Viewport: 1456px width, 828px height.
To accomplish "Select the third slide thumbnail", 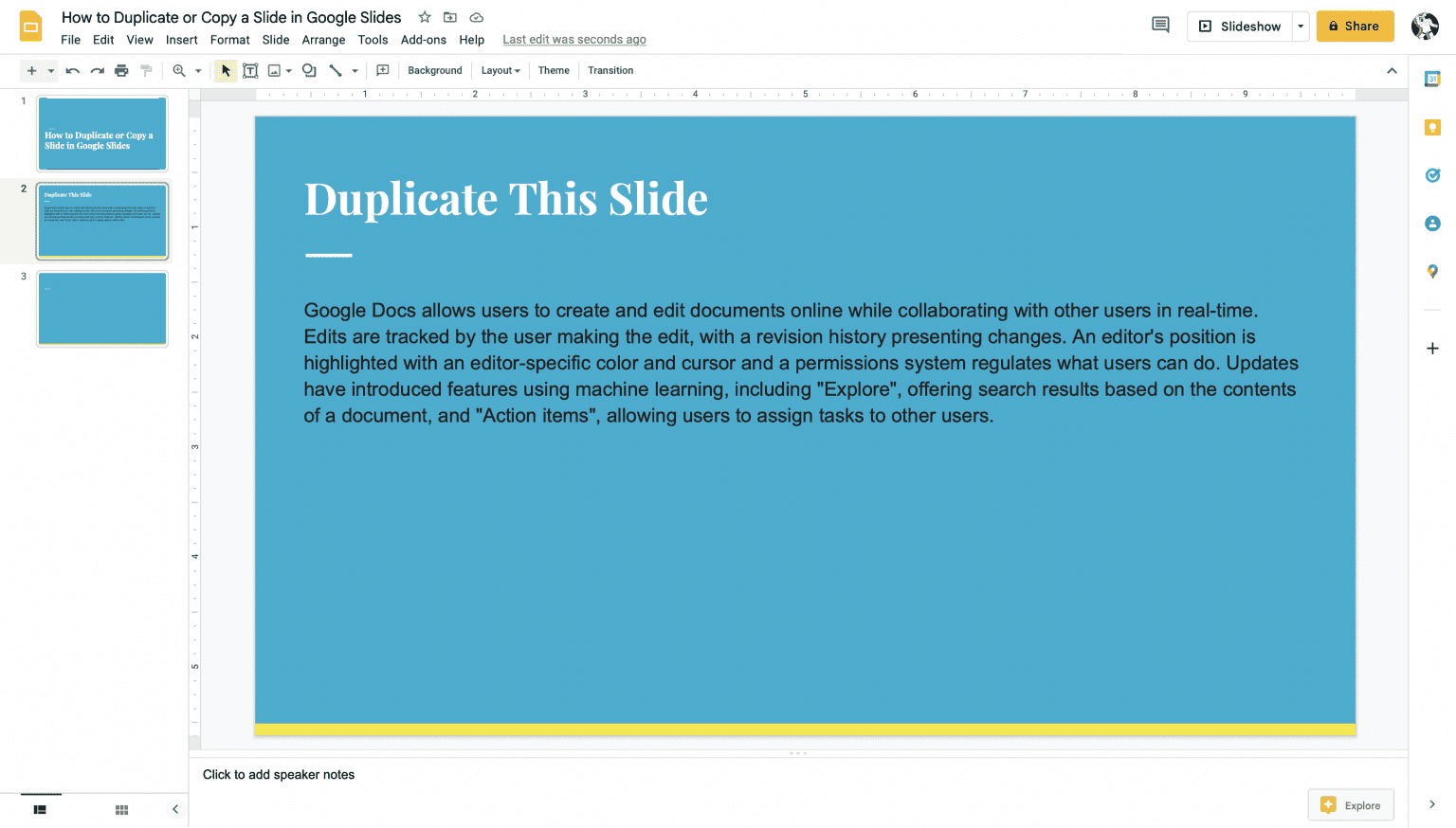I will pyautogui.click(x=101, y=308).
